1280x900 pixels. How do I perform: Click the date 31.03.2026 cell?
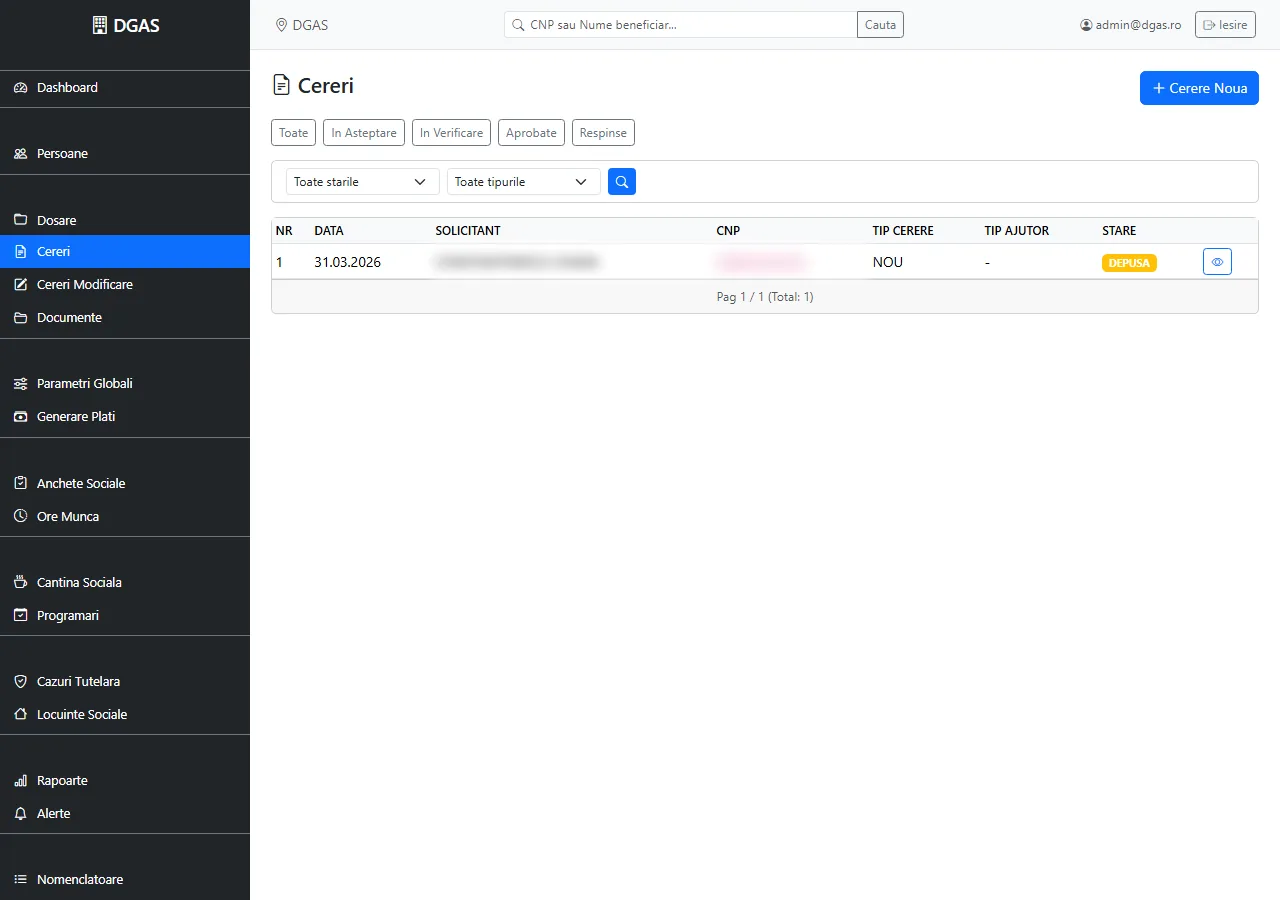(x=348, y=262)
